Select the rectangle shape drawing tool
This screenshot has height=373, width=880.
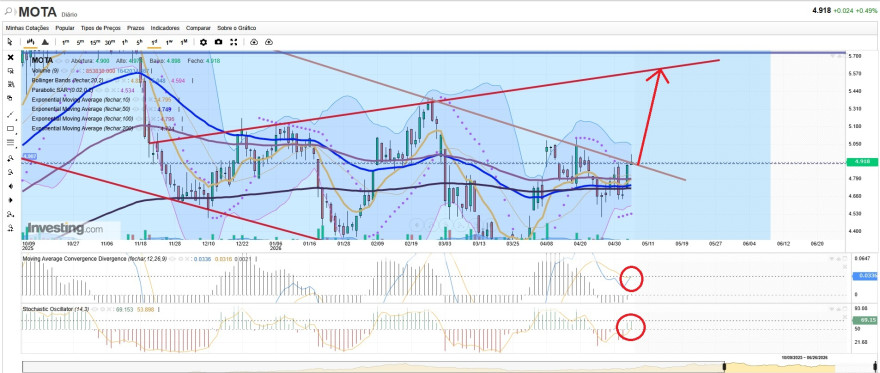[10, 128]
